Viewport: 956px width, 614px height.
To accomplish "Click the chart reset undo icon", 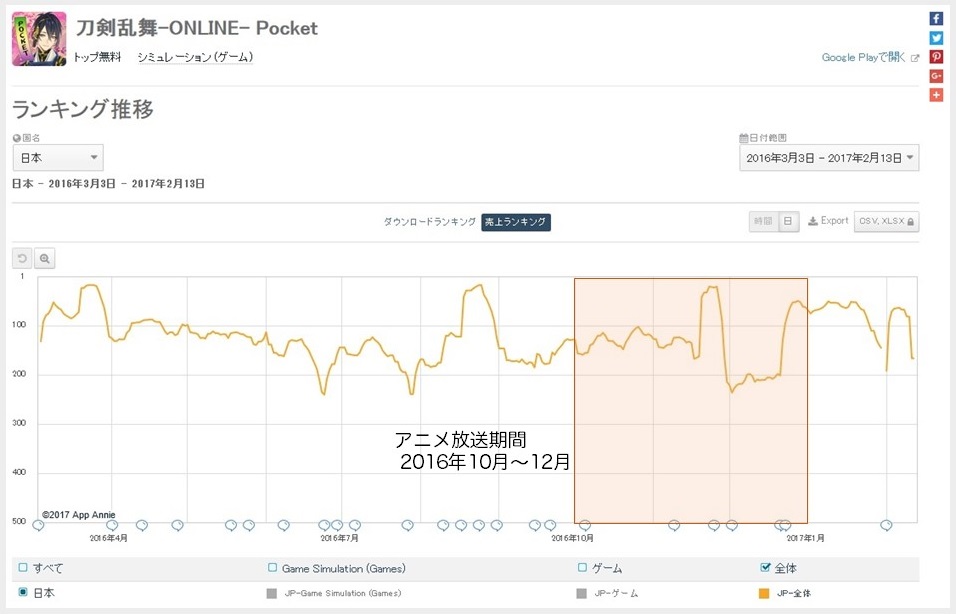I will coord(22,259).
